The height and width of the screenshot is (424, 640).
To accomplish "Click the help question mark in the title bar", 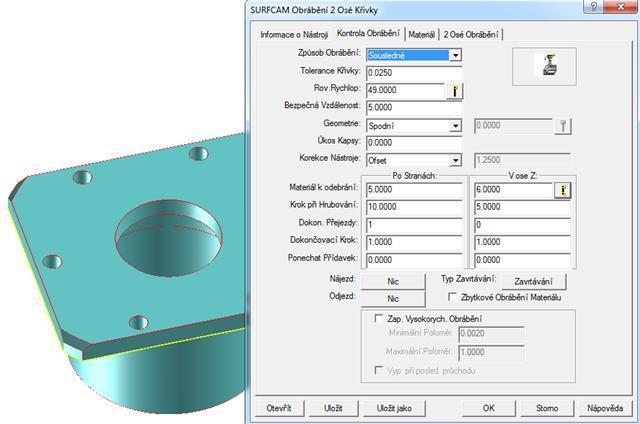I will click(593, 6).
